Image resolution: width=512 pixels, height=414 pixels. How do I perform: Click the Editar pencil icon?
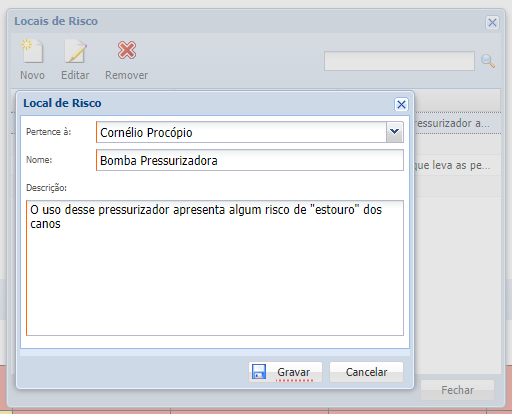(75, 51)
